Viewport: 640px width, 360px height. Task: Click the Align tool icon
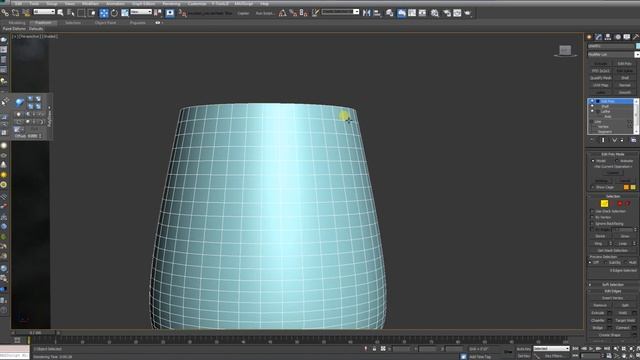pyautogui.click(x=377, y=13)
